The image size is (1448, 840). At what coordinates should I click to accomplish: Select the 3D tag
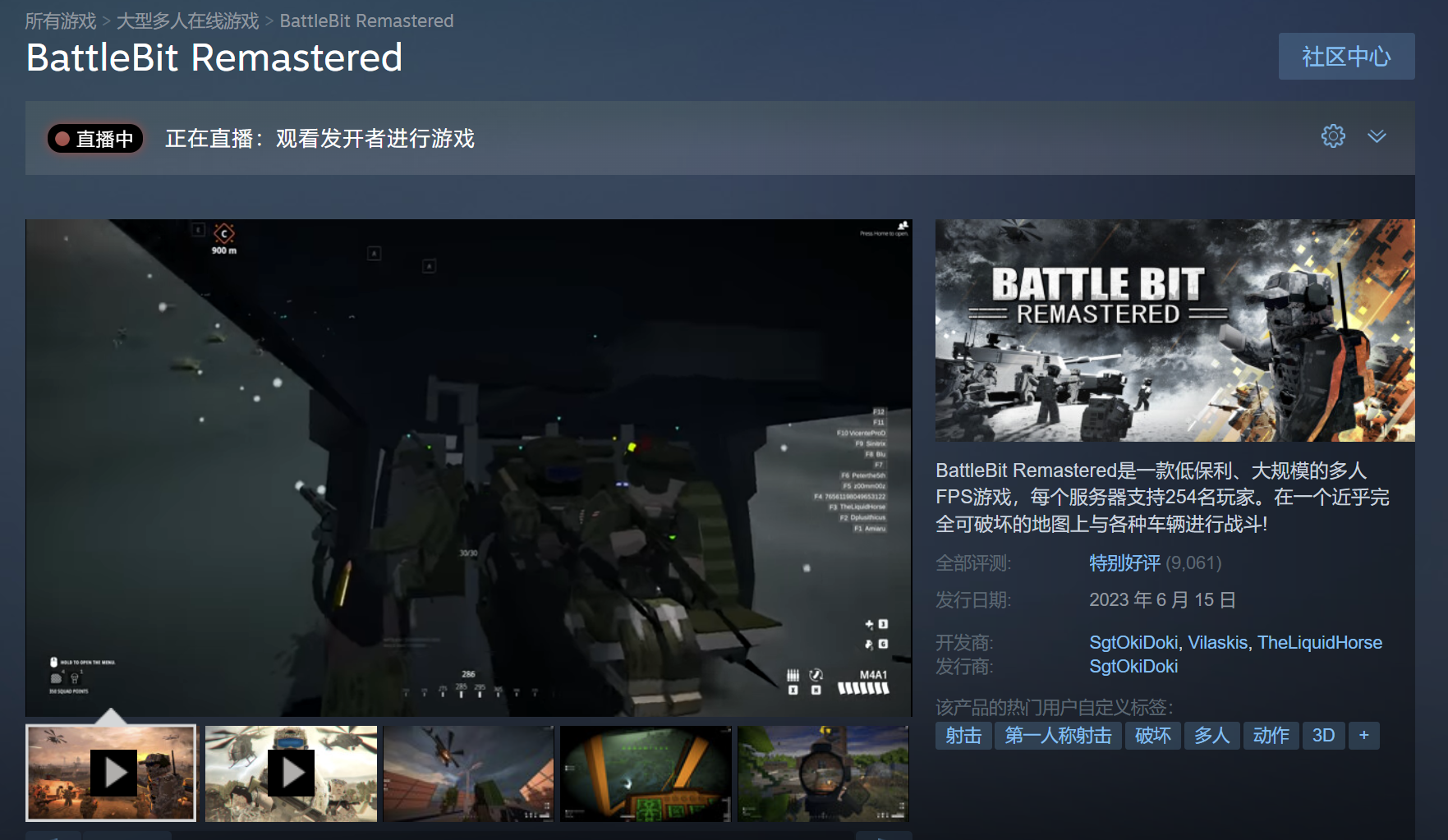pyautogui.click(x=1323, y=736)
